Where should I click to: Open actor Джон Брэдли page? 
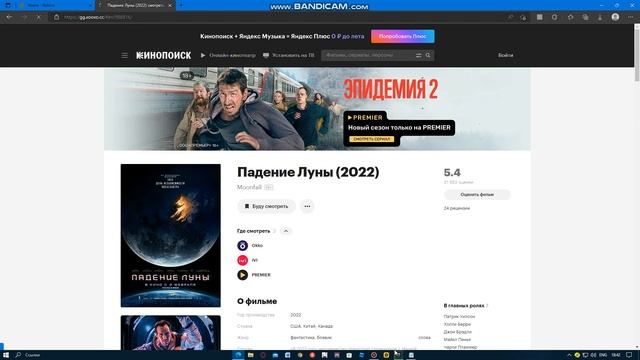click(458, 332)
